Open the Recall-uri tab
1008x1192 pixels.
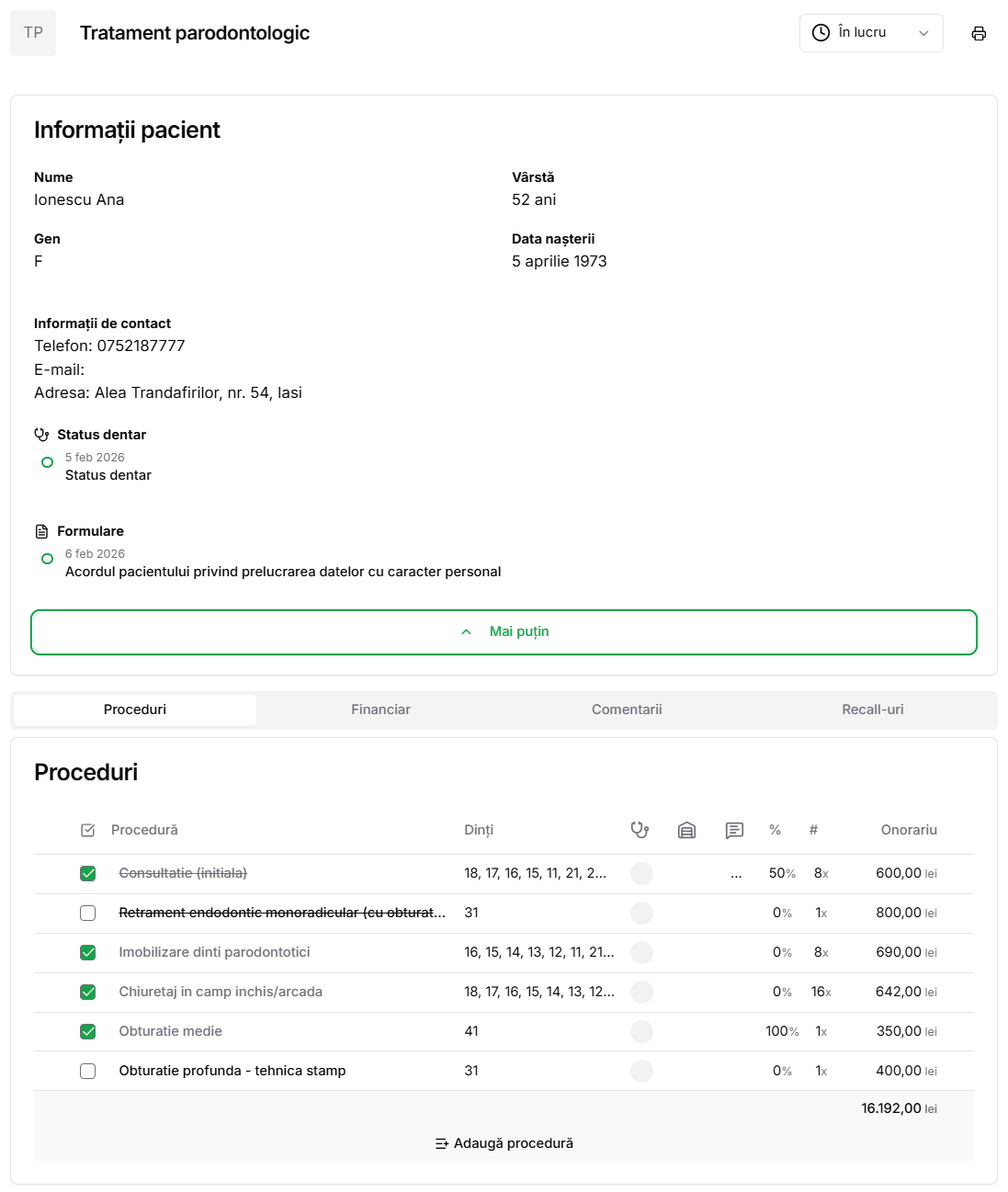(x=872, y=710)
